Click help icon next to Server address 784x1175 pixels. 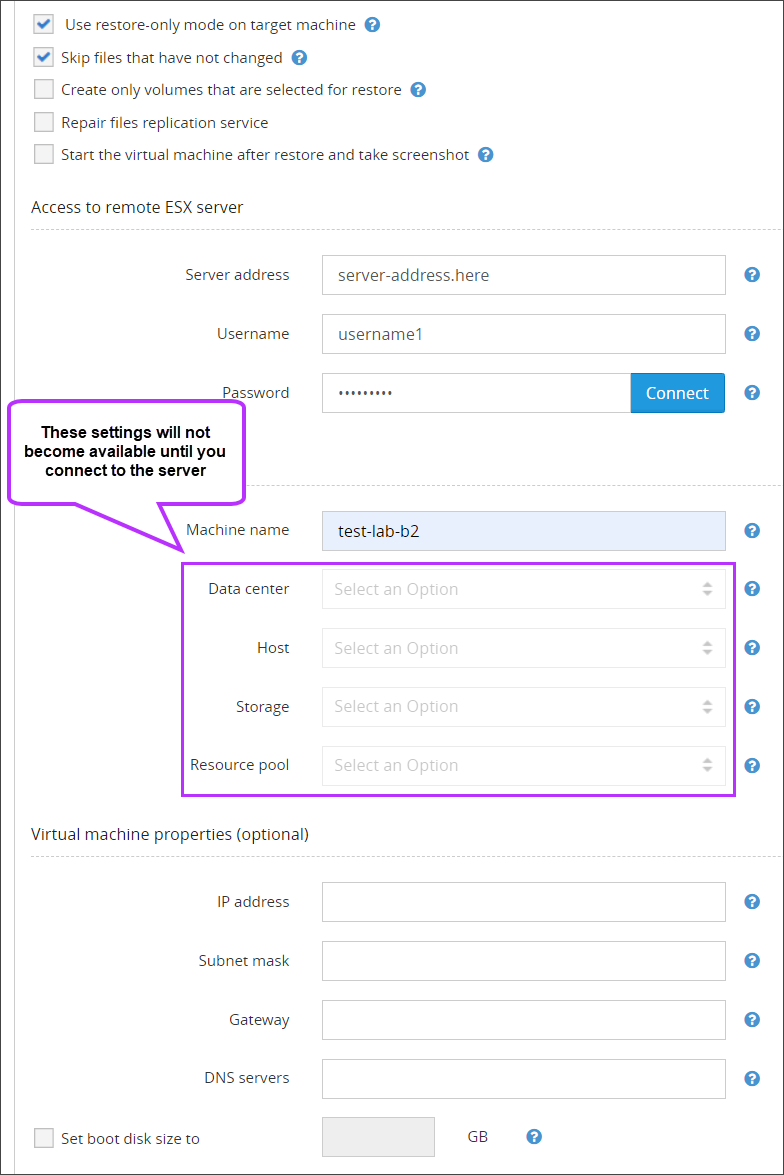[752, 275]
